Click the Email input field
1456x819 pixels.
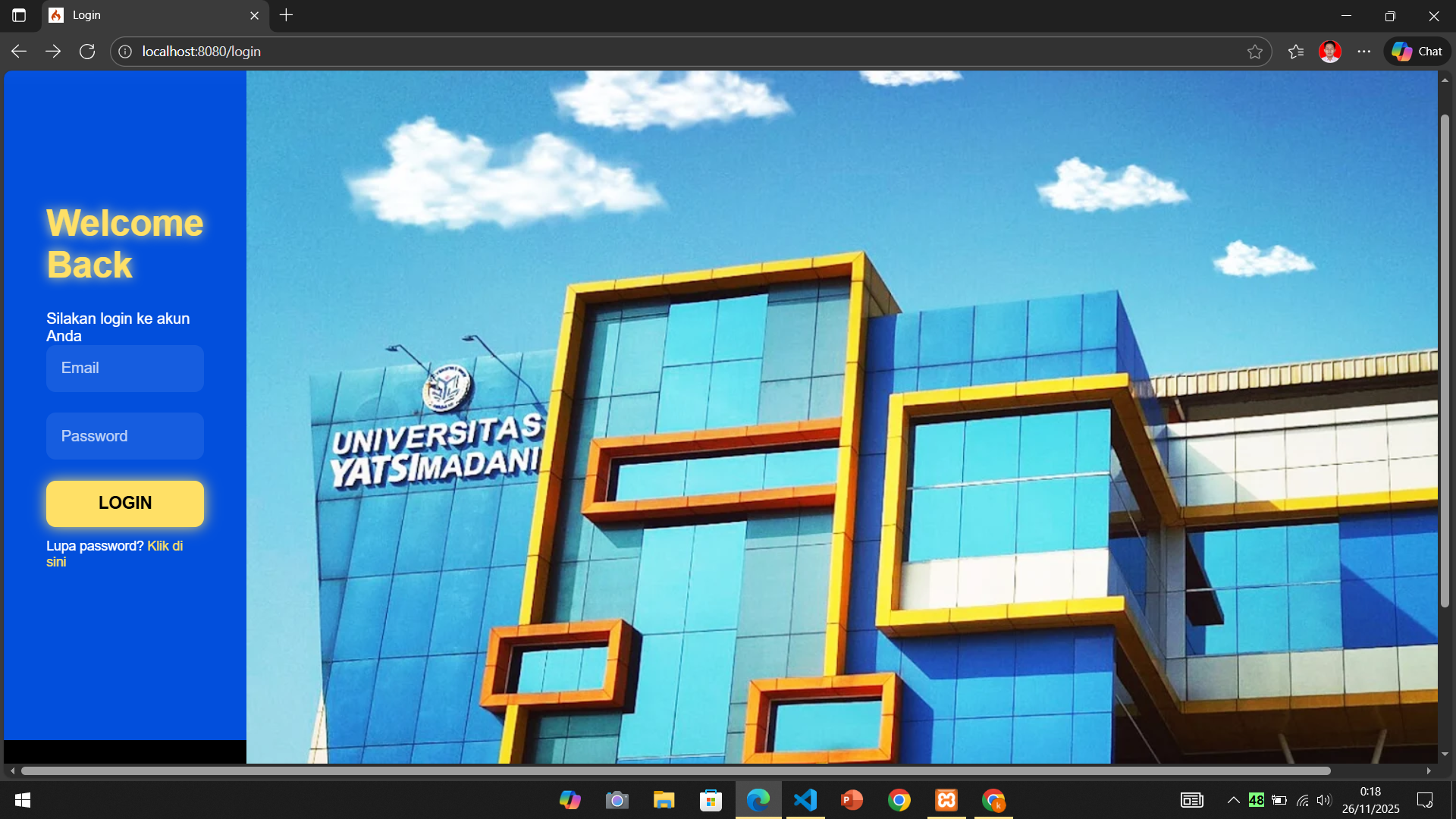[x=125, y=369]
